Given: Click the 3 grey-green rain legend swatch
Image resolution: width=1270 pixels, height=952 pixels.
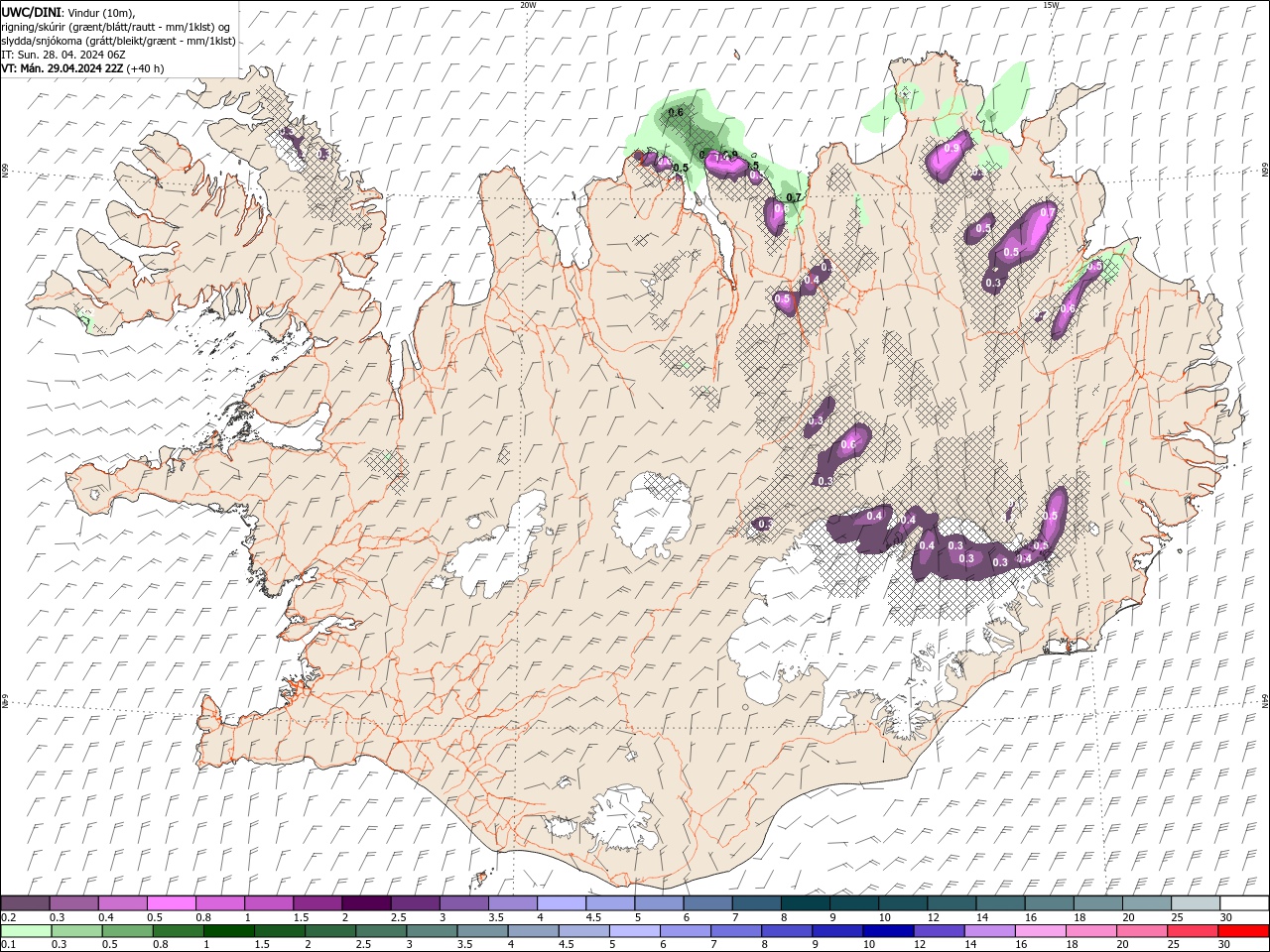Looking at the screenshot, I should coord(432,930).
